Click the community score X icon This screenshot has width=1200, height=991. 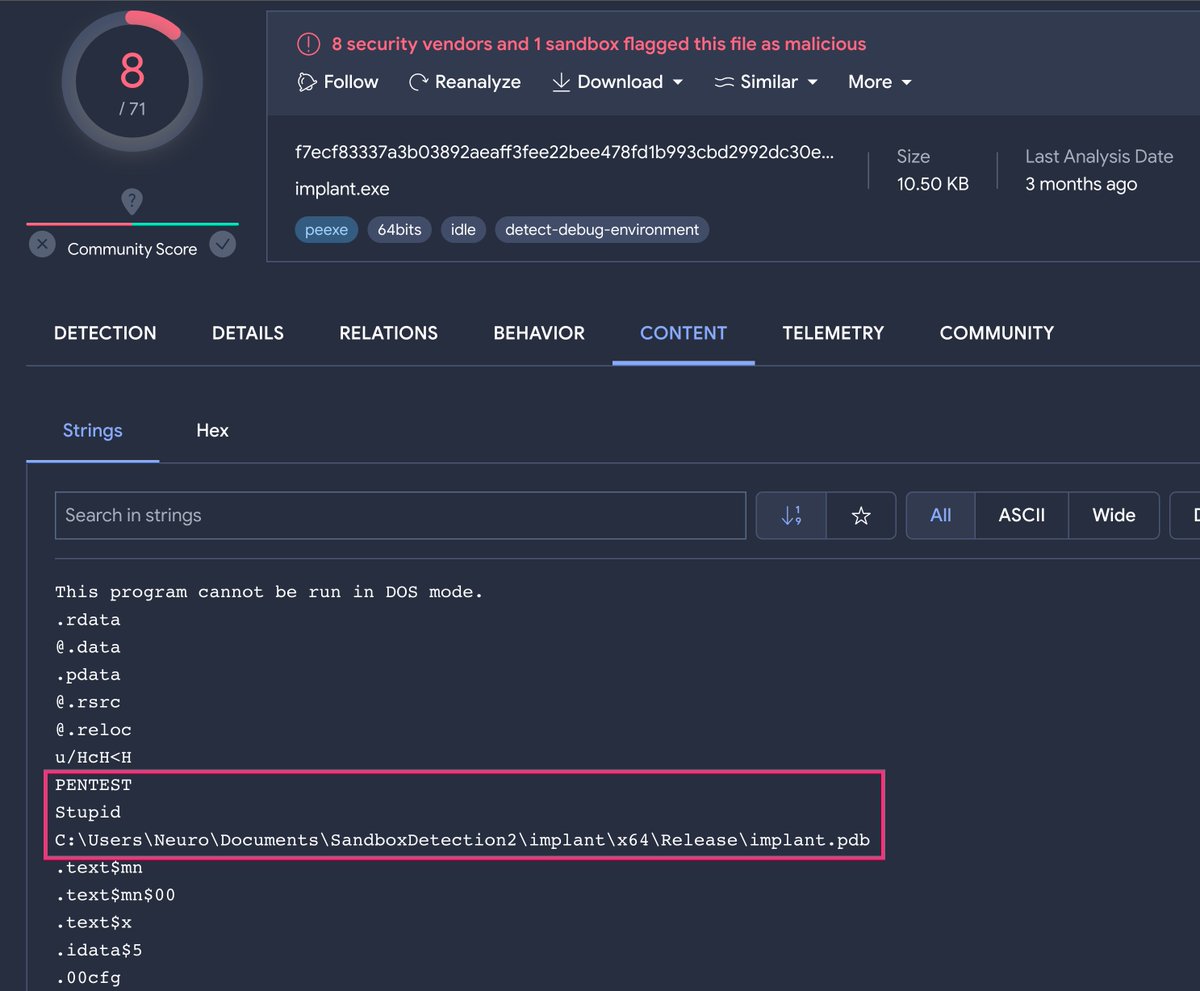[42, 244]
